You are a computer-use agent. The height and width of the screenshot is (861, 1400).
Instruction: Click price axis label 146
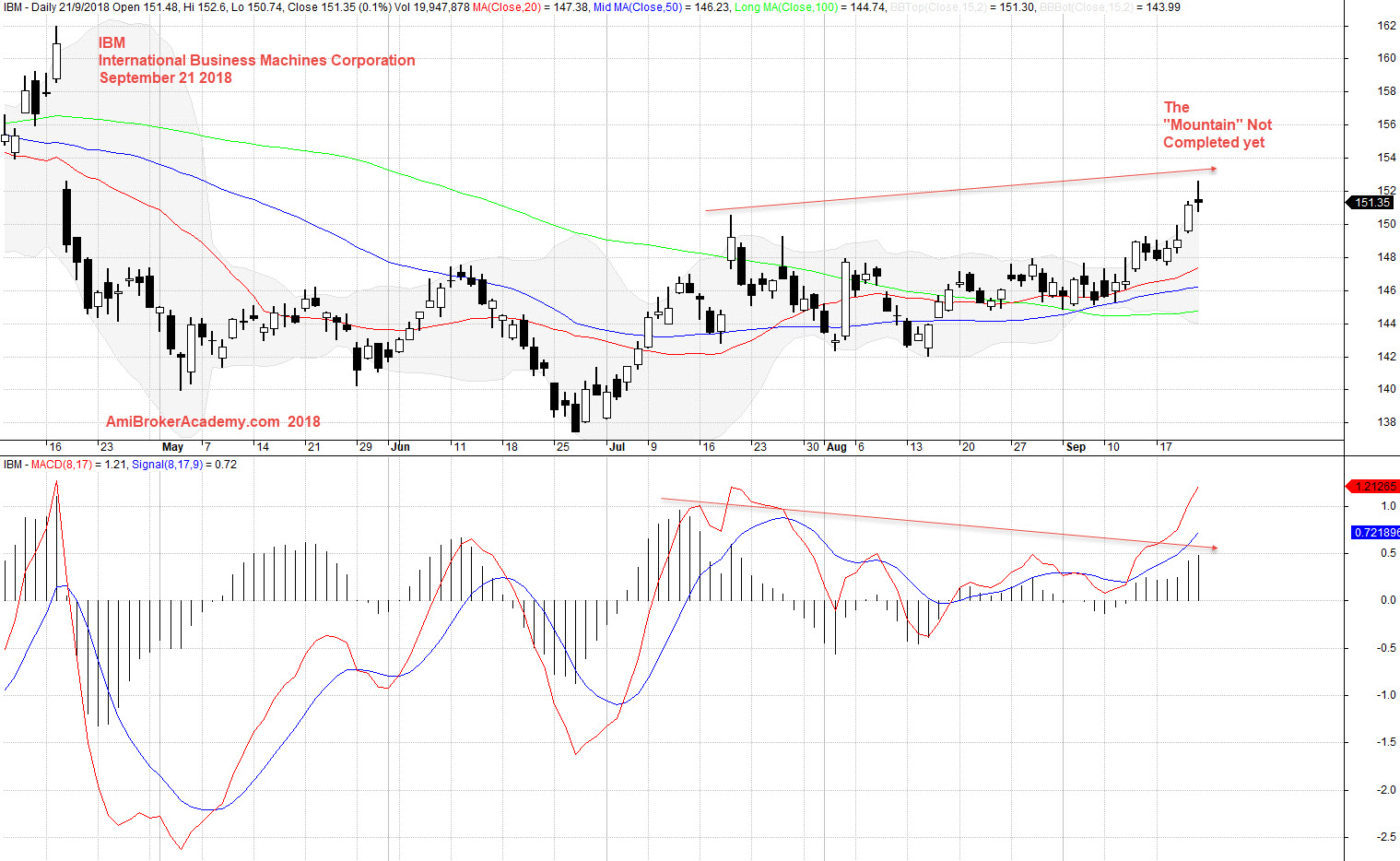click(x=1386, y=290)
